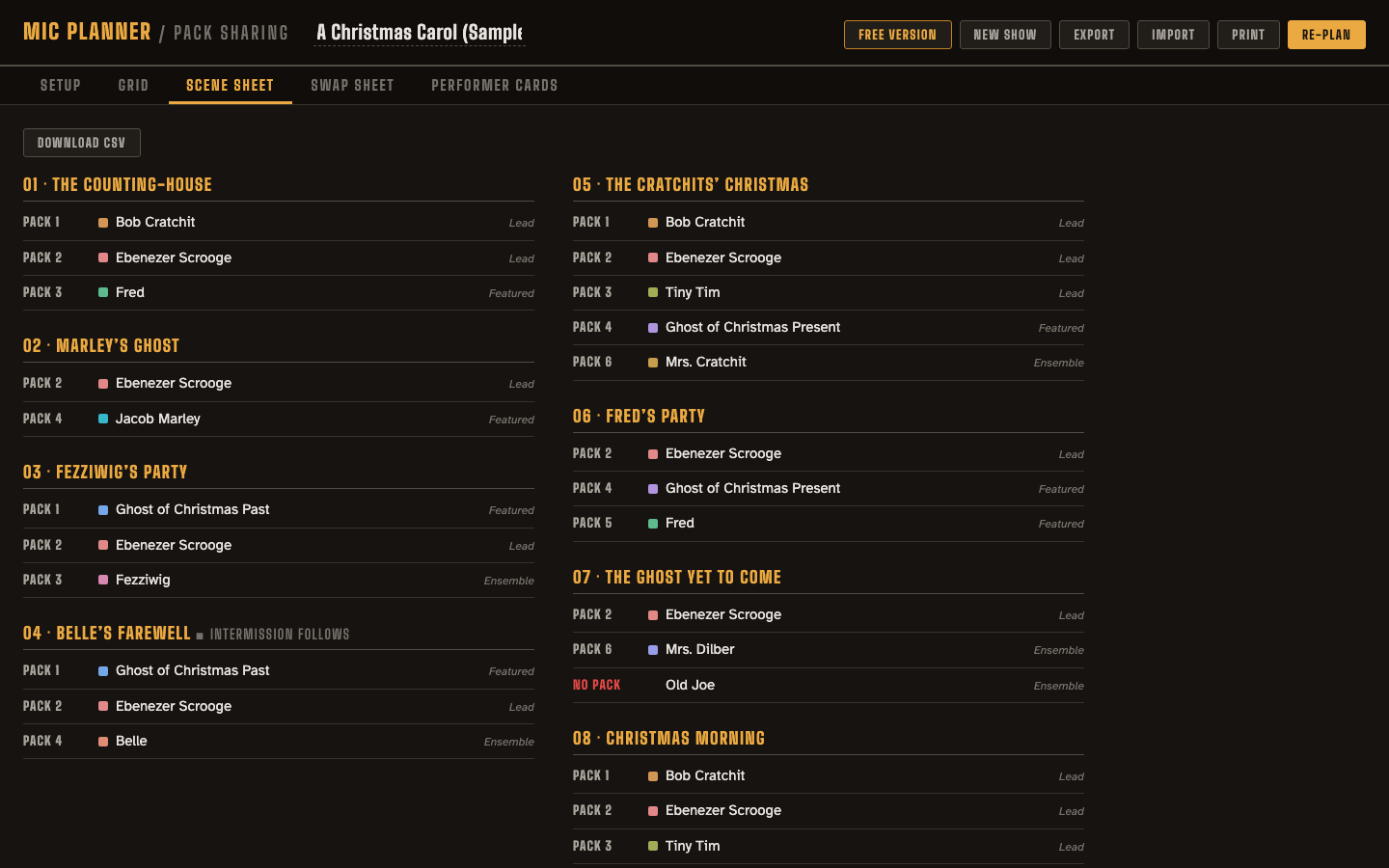Click Fezziwig name in Fezziwig's Party
1389x868 pixels.
coord(143,580)
